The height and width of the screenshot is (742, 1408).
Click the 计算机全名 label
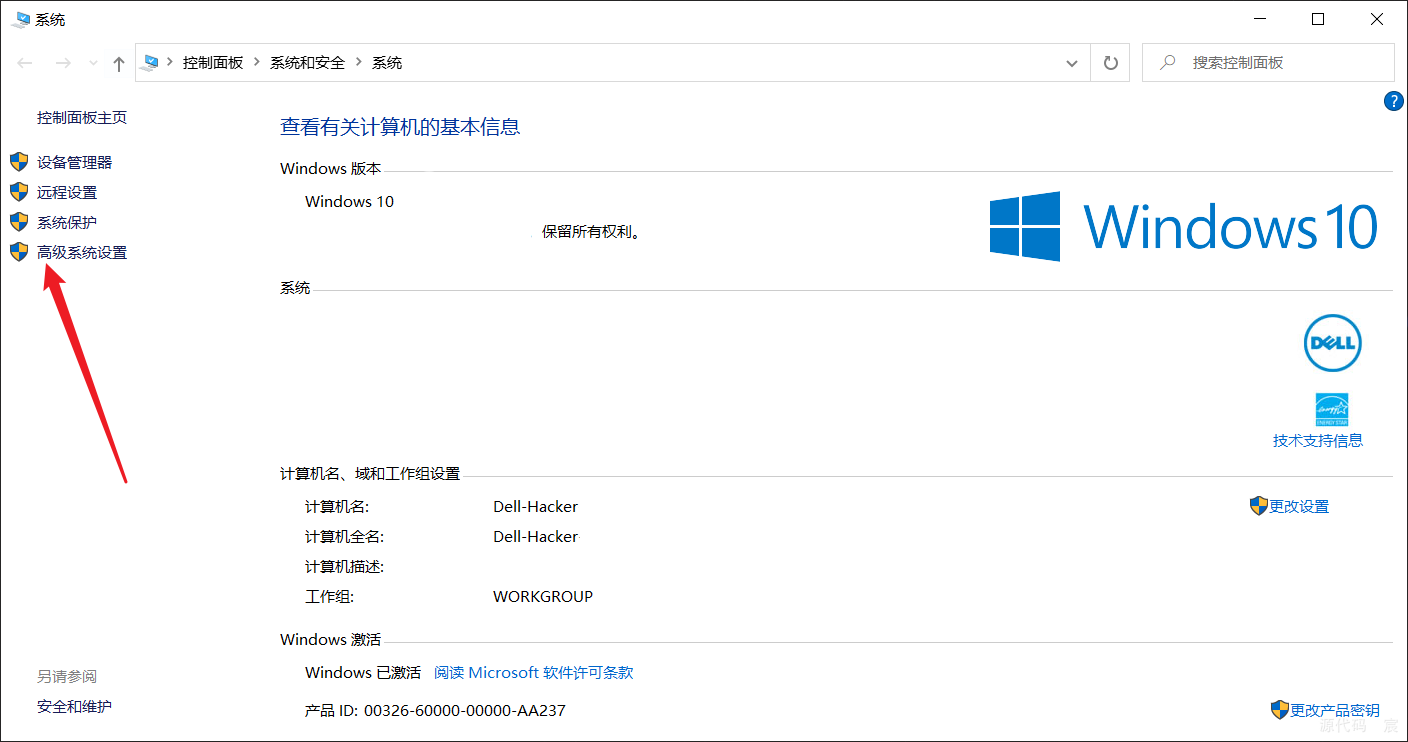tap(345, 536)
